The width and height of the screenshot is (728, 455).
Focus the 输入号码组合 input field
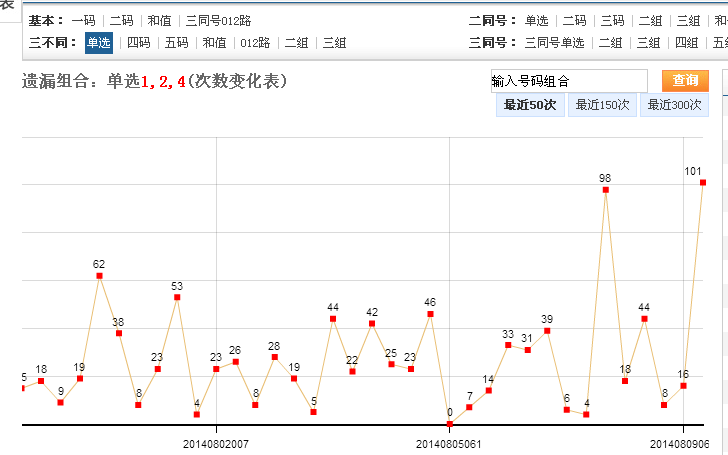569,81
